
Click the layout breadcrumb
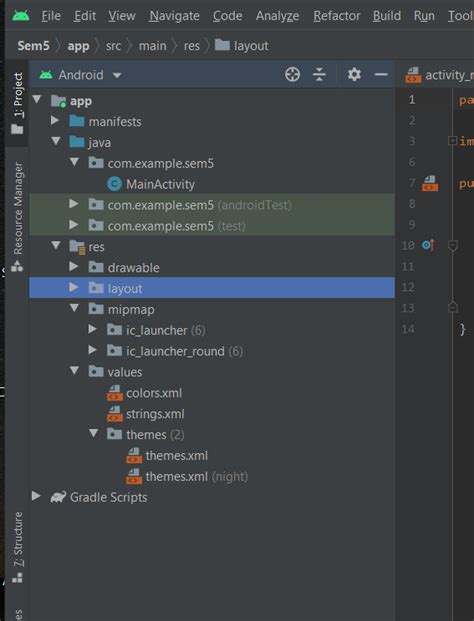pyautogui.click(x=241, y=46)
